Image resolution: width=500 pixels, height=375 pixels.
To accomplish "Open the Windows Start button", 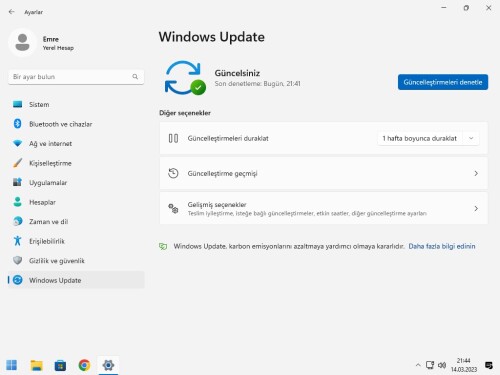I will (12, 365).
